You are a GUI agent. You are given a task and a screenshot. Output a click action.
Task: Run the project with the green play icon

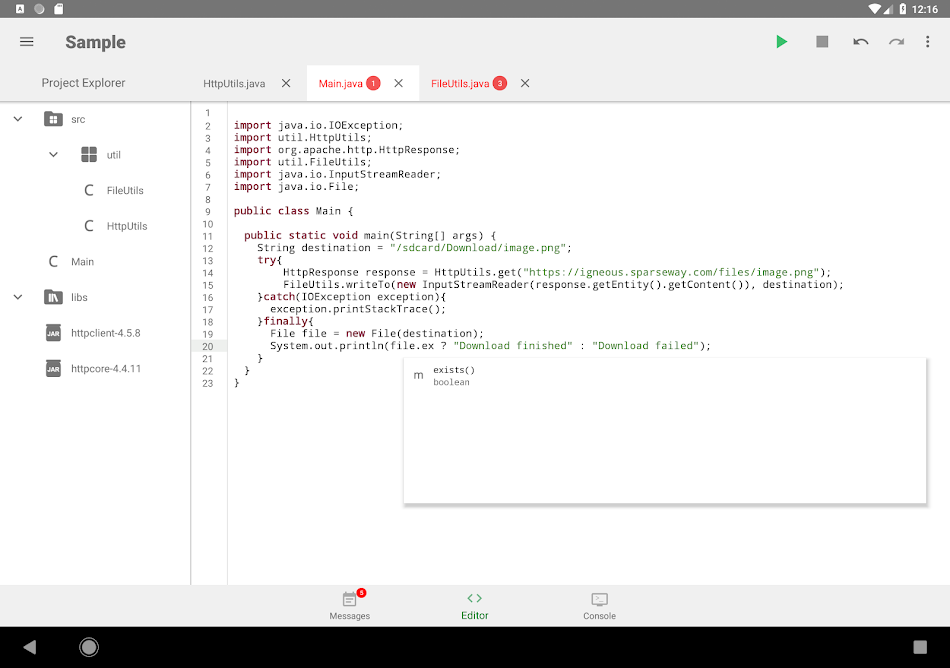click(x=782, y=42)
